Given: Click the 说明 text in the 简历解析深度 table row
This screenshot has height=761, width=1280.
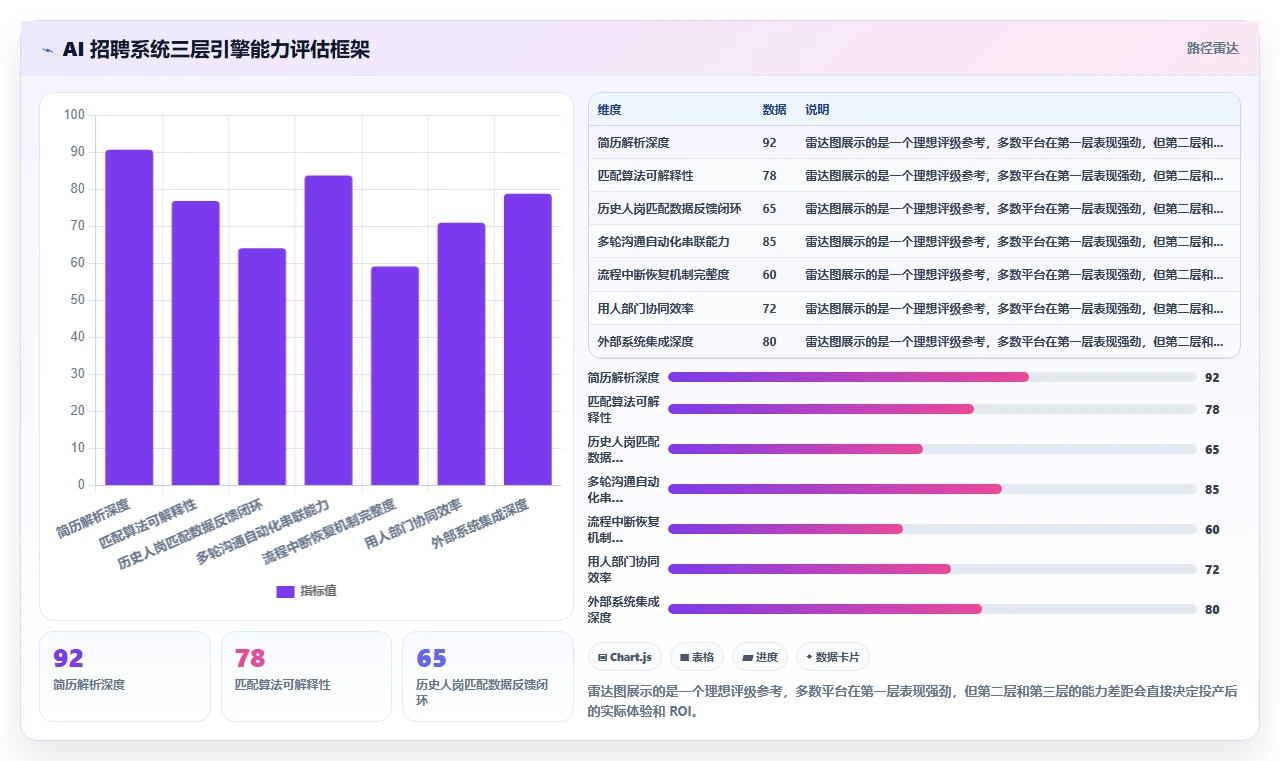Looking at the screenshot, I should coord(1014,143).
